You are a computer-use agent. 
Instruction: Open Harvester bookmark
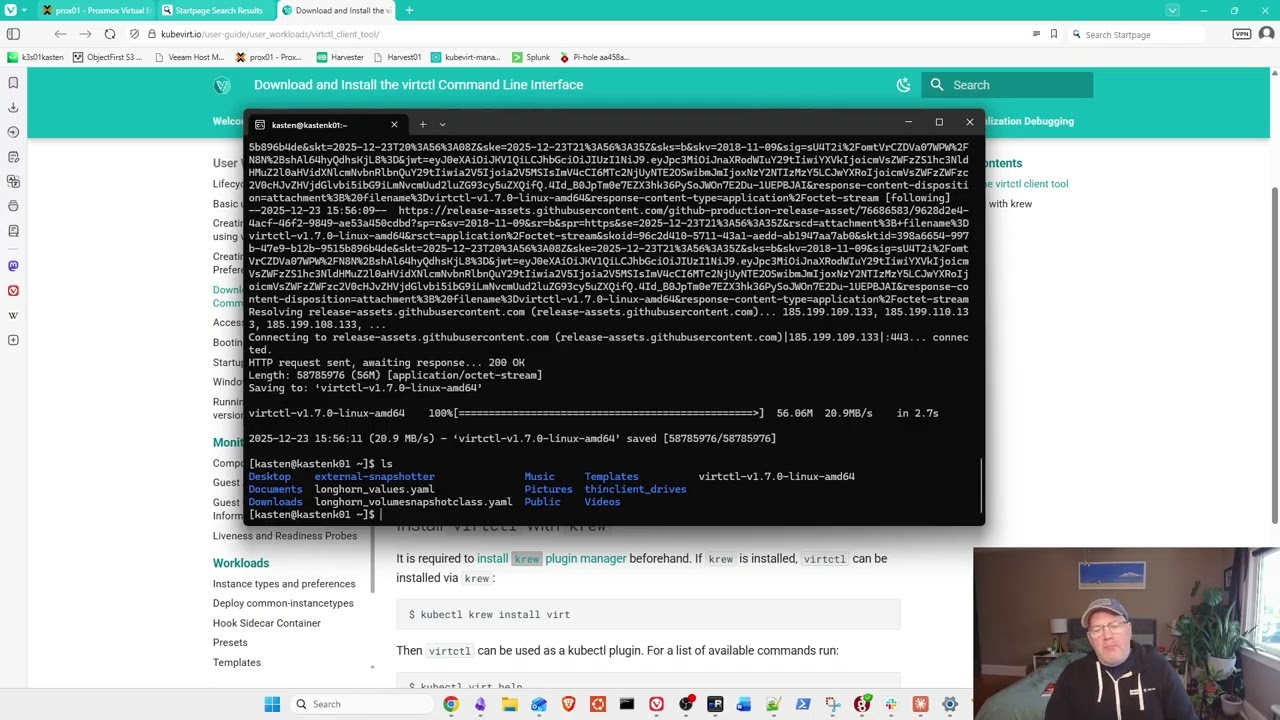tap(340, 57)
